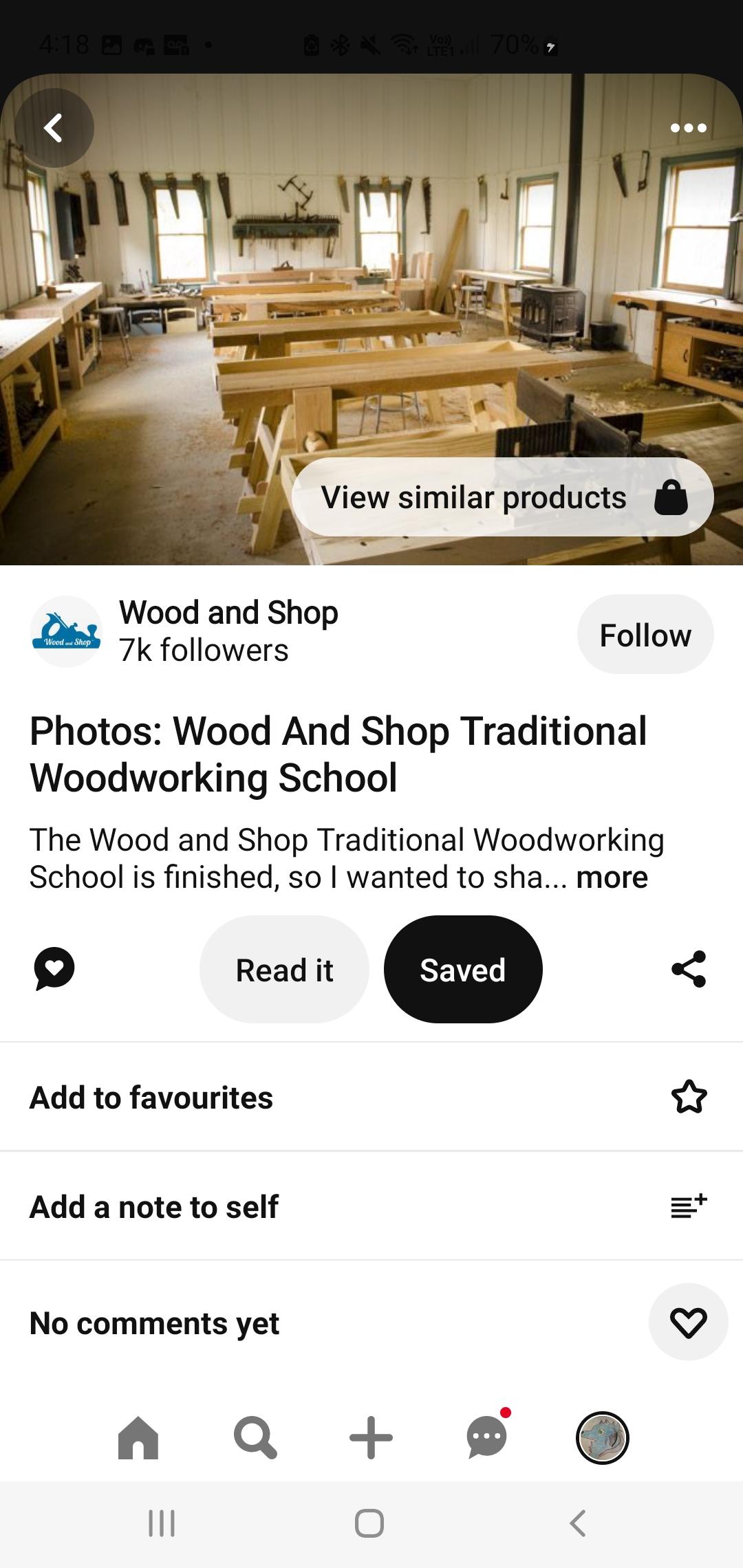The width and height of the screenshot is (743, 1568).
Task: Toggle the Saved button
Action: [463, 969]
